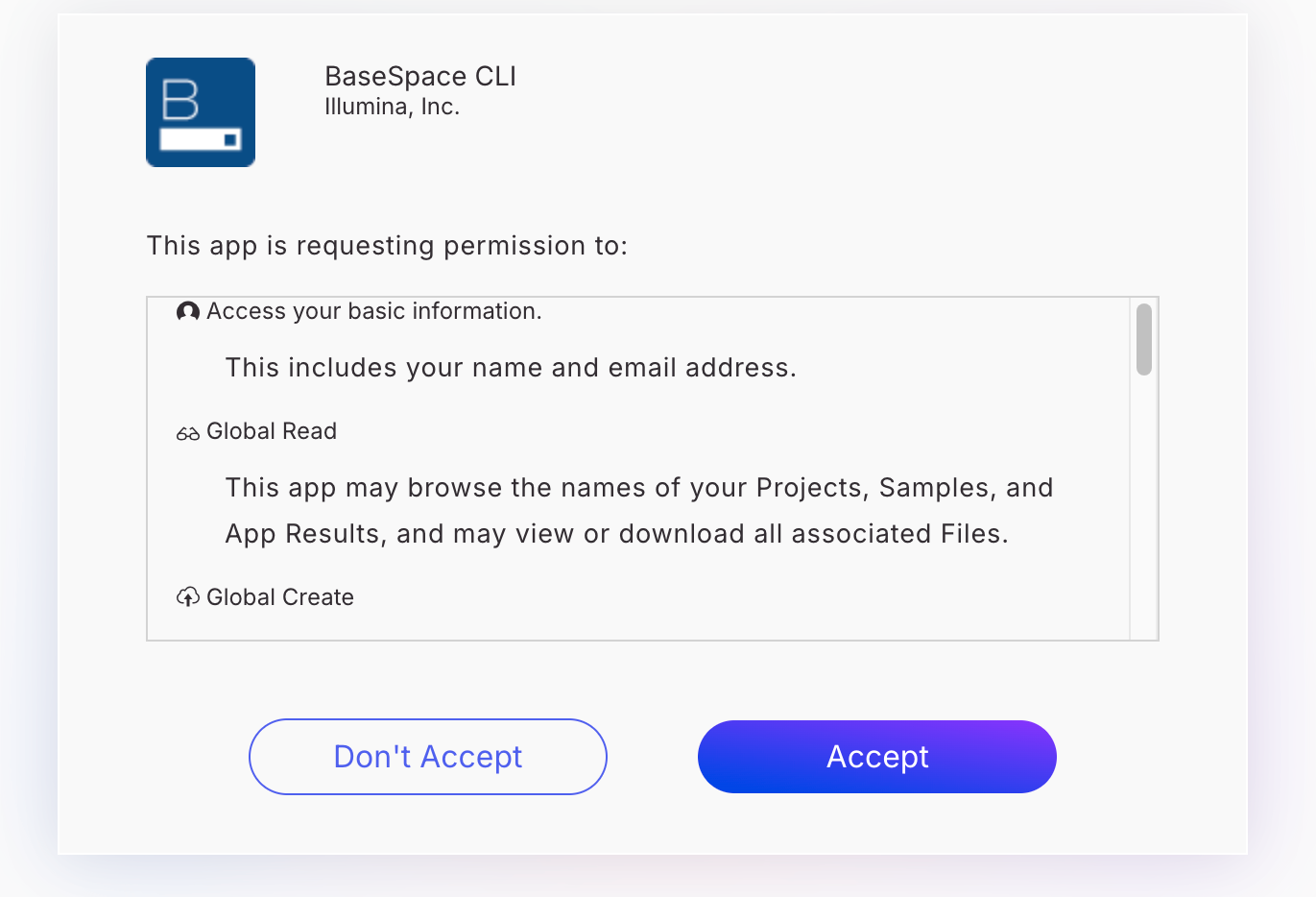This screenshot has width=1316, height=897.
Task: Select the 'Access your basic information' permission
Action: [374, 311]
